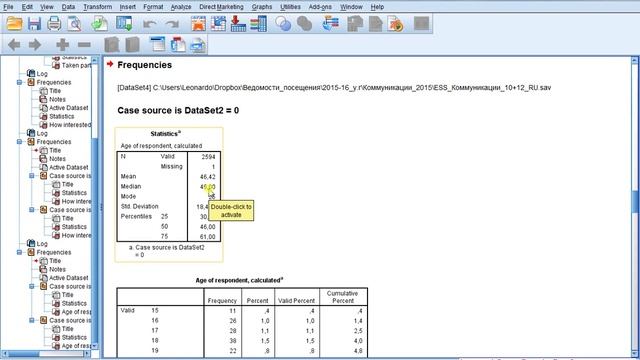640x360 pixels.
Task: Click outline pane horizontal scroll right arrow
Action: [x=87, y=353]
